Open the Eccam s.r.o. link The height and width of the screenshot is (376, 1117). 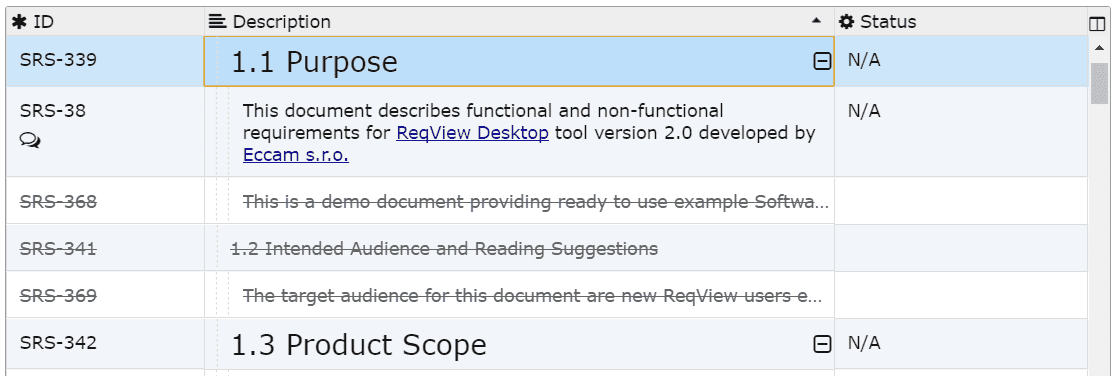coord(296,155)
